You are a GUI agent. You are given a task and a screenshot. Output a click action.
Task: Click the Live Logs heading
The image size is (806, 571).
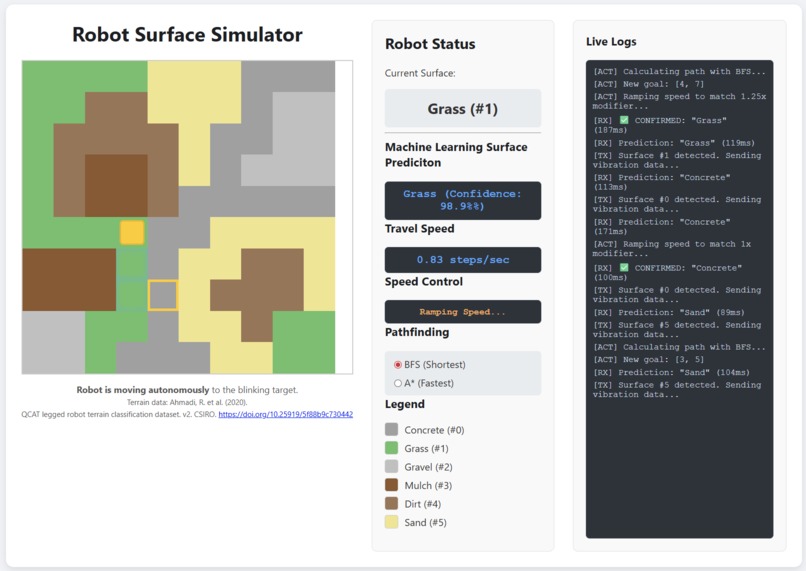[x=611, y=42]
